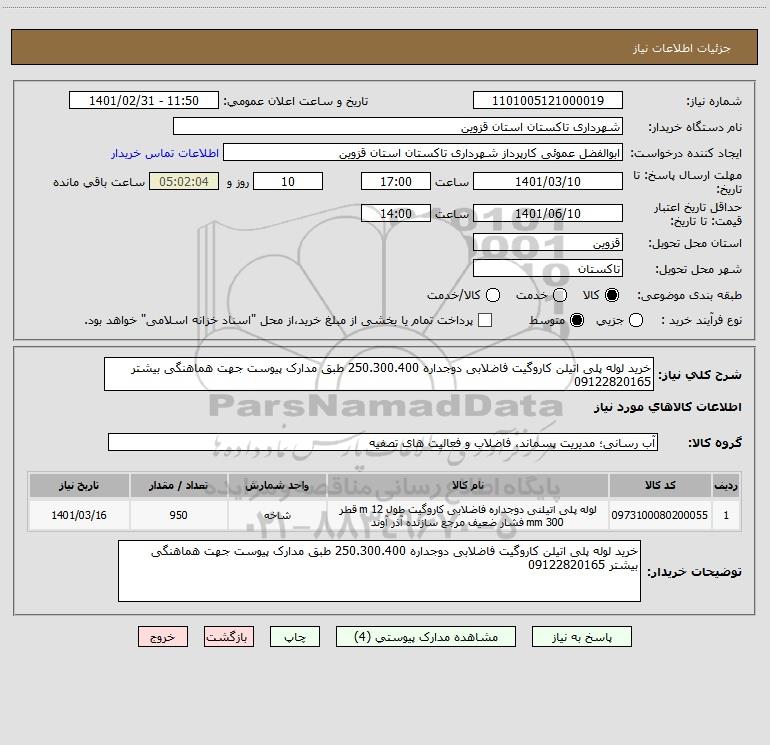Click the remaining days field showing 10
The image size is (770, 745).
(288, 182)
